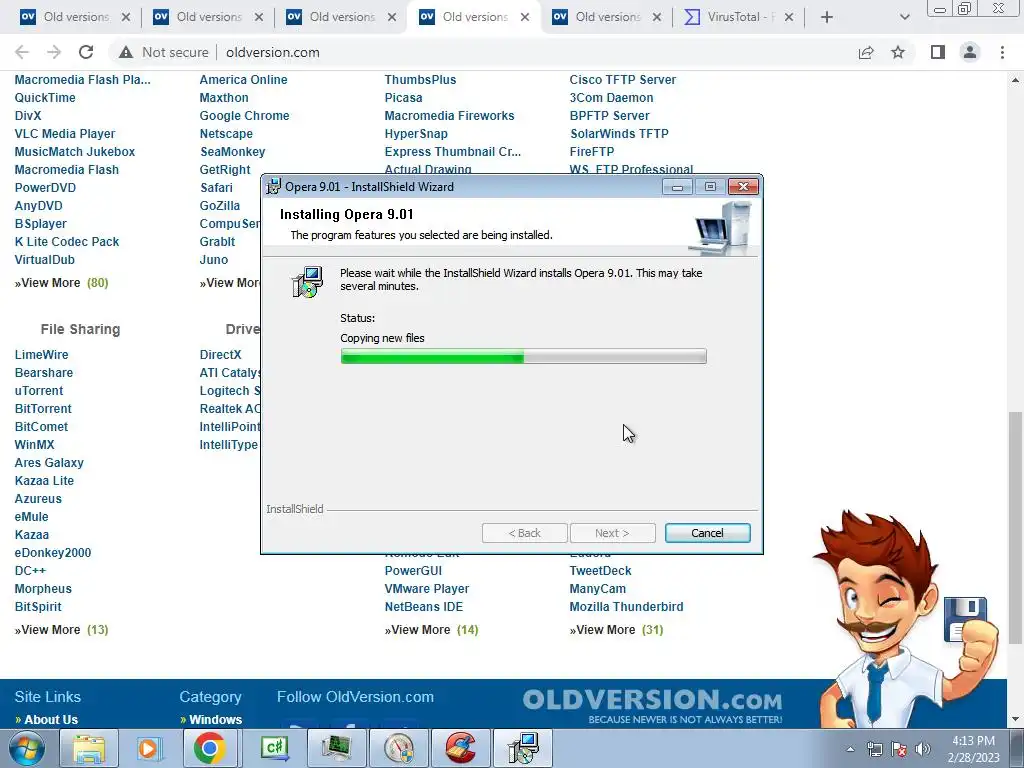View More file sharing apps (13)
This screenshot has height=768, width=1024.
pos(61,630)
